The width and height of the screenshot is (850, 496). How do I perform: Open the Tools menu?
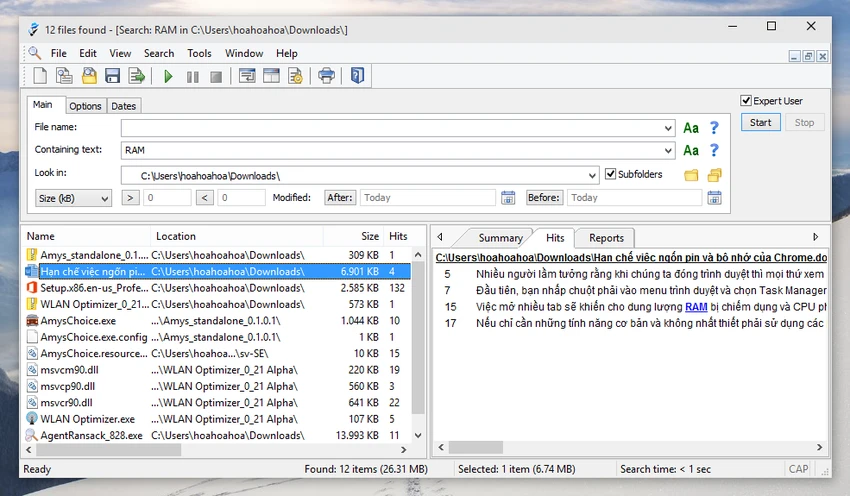(x=199, y=53)
